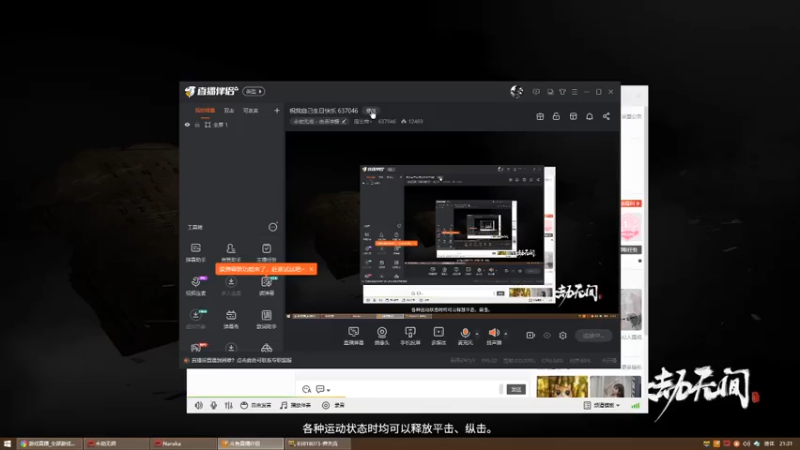Open the feedback message icon in title bar
This screenshot has width=800, height=450.
(x=536, y=92)
